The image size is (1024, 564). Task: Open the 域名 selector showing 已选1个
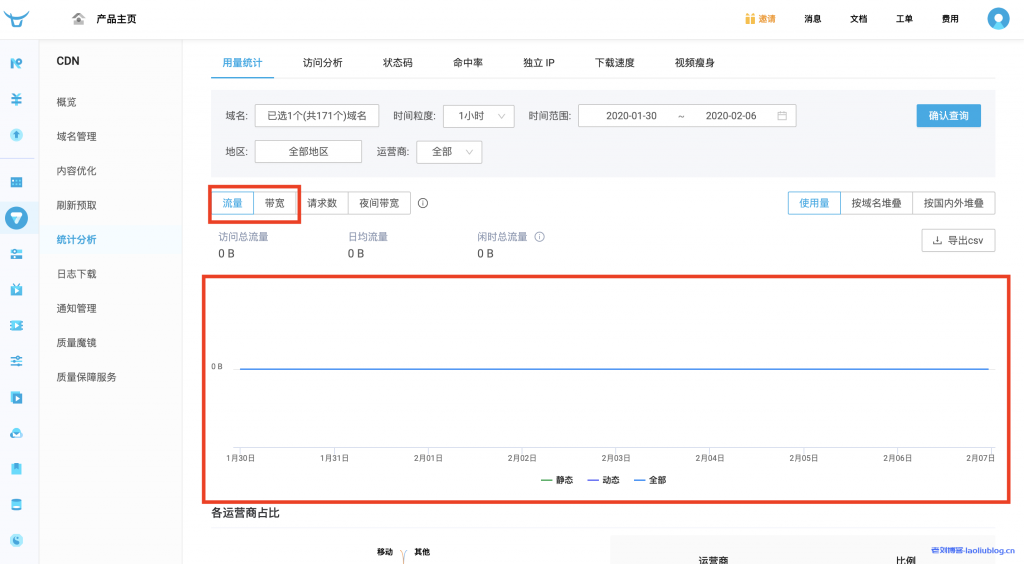[317, 116]
